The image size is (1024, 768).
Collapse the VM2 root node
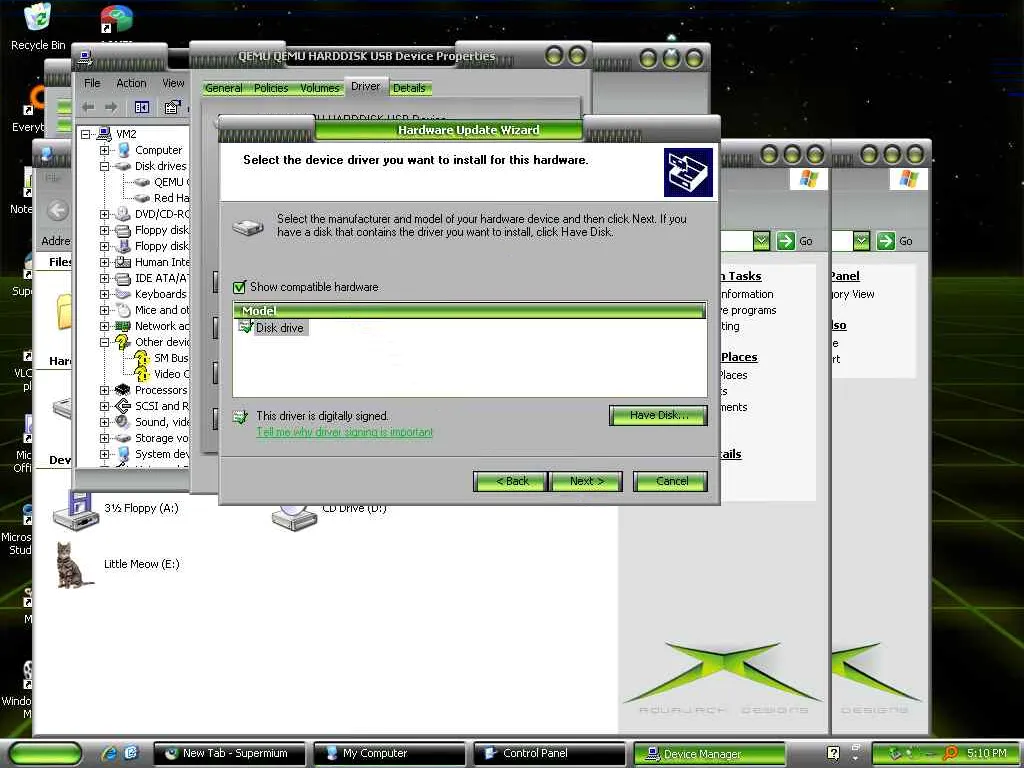tap(86, 134)
